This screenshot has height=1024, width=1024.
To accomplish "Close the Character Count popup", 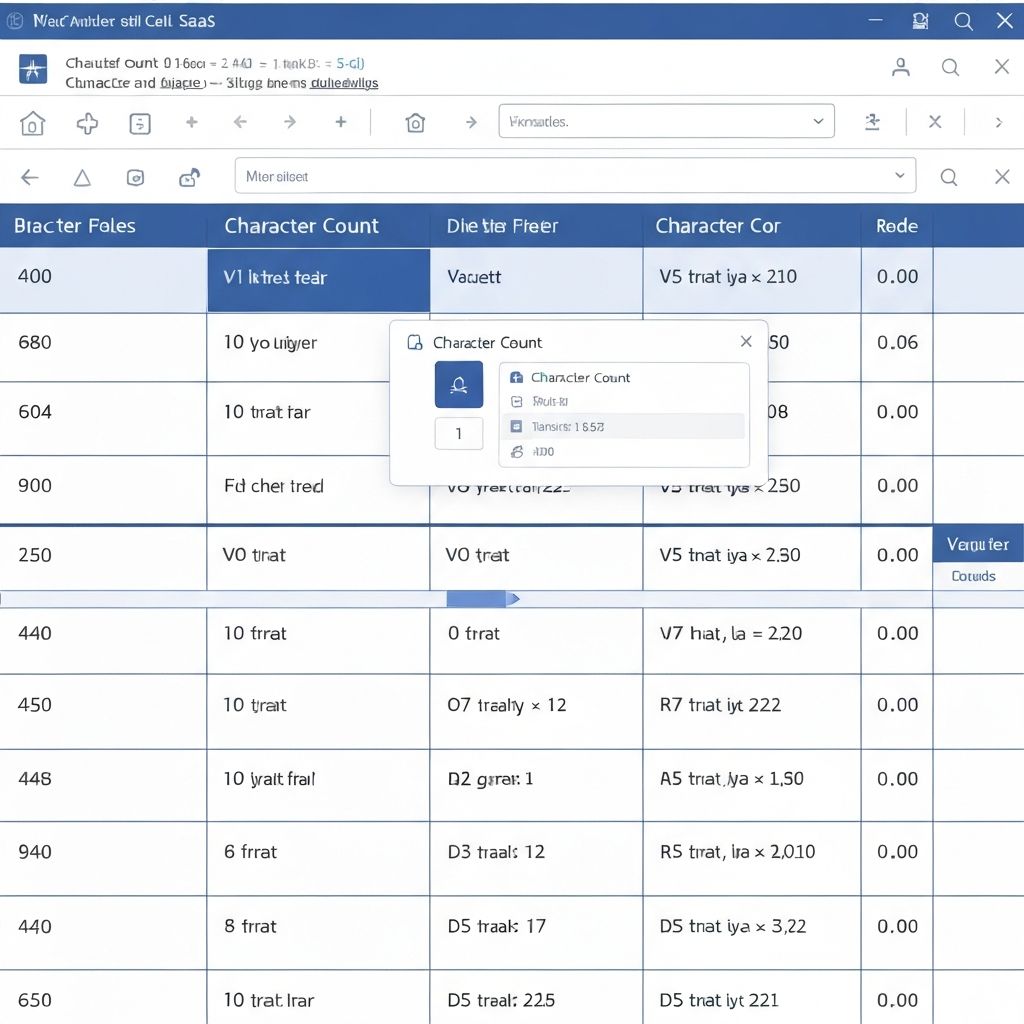I will click(745, 342).
